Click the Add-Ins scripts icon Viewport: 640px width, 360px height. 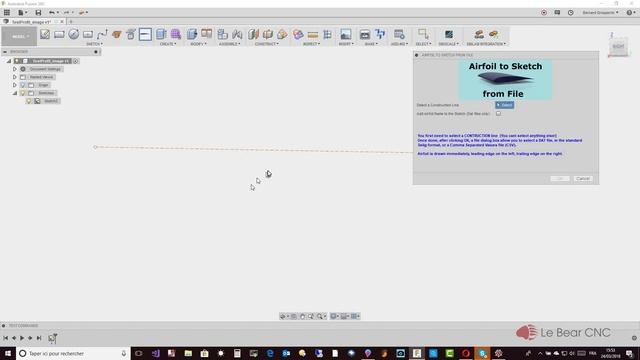[x=399, y=34]
